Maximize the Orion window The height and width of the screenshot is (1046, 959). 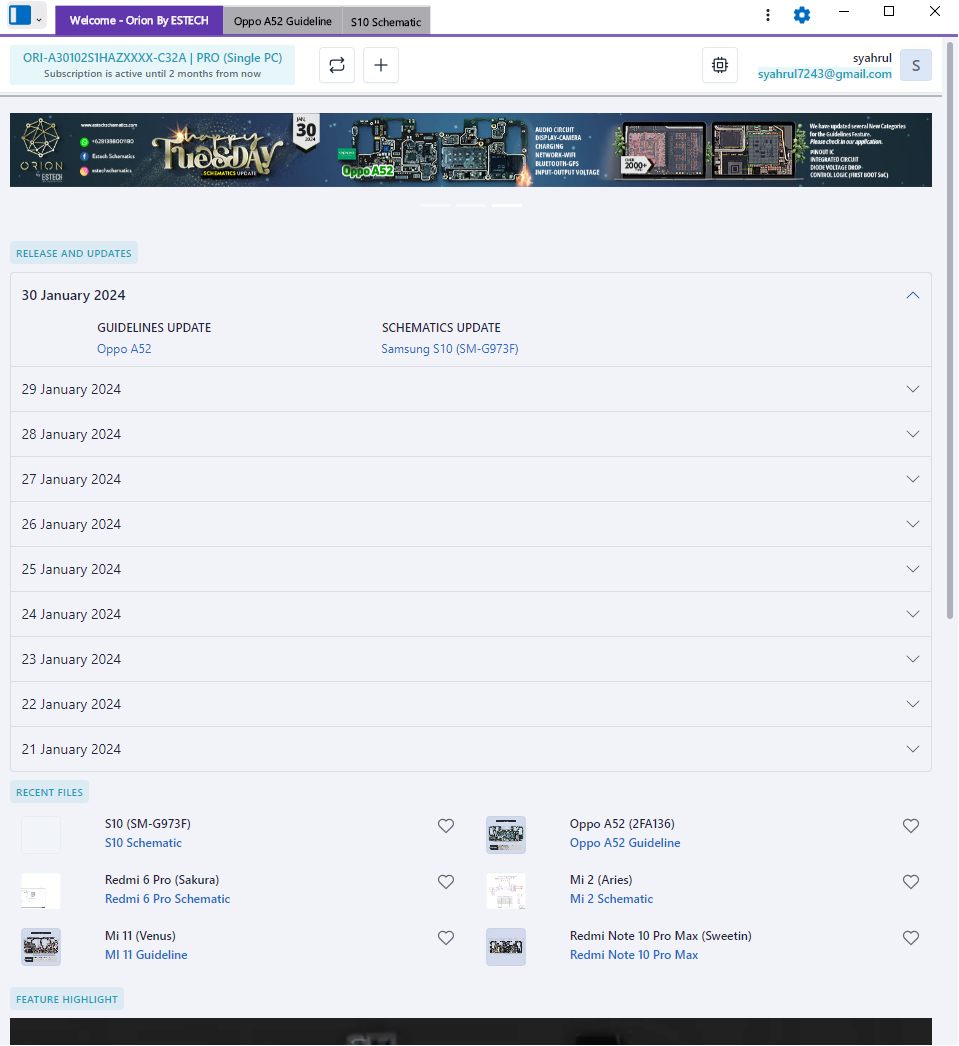coord(889,11)
